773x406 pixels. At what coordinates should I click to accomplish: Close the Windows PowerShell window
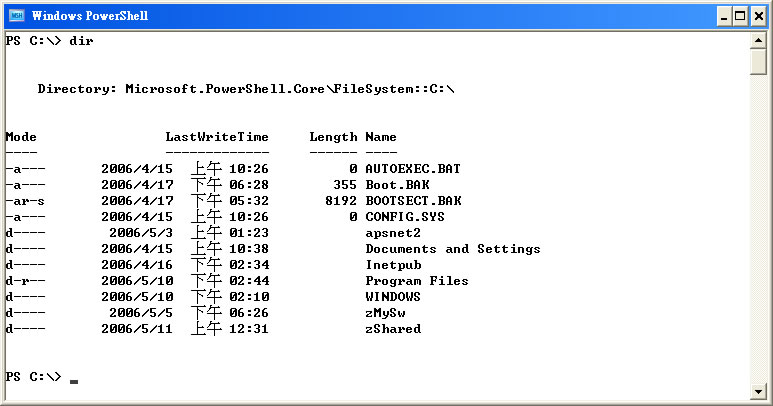tap(758, 16)
